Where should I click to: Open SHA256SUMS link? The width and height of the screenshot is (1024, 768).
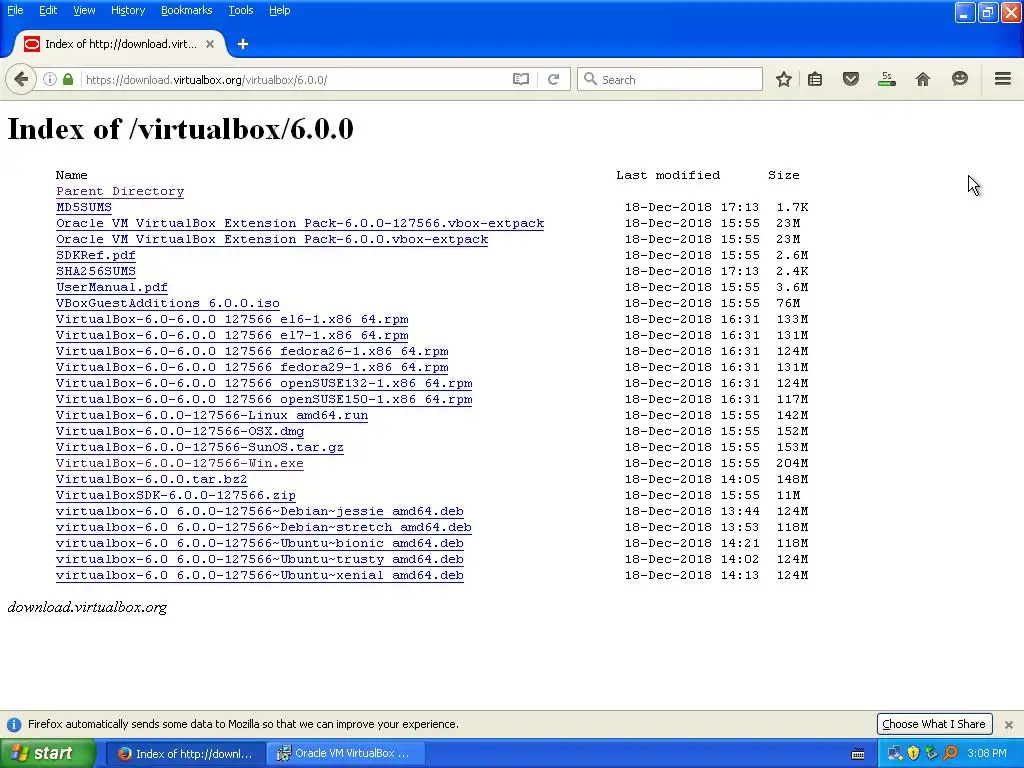(x=96, y=271)
